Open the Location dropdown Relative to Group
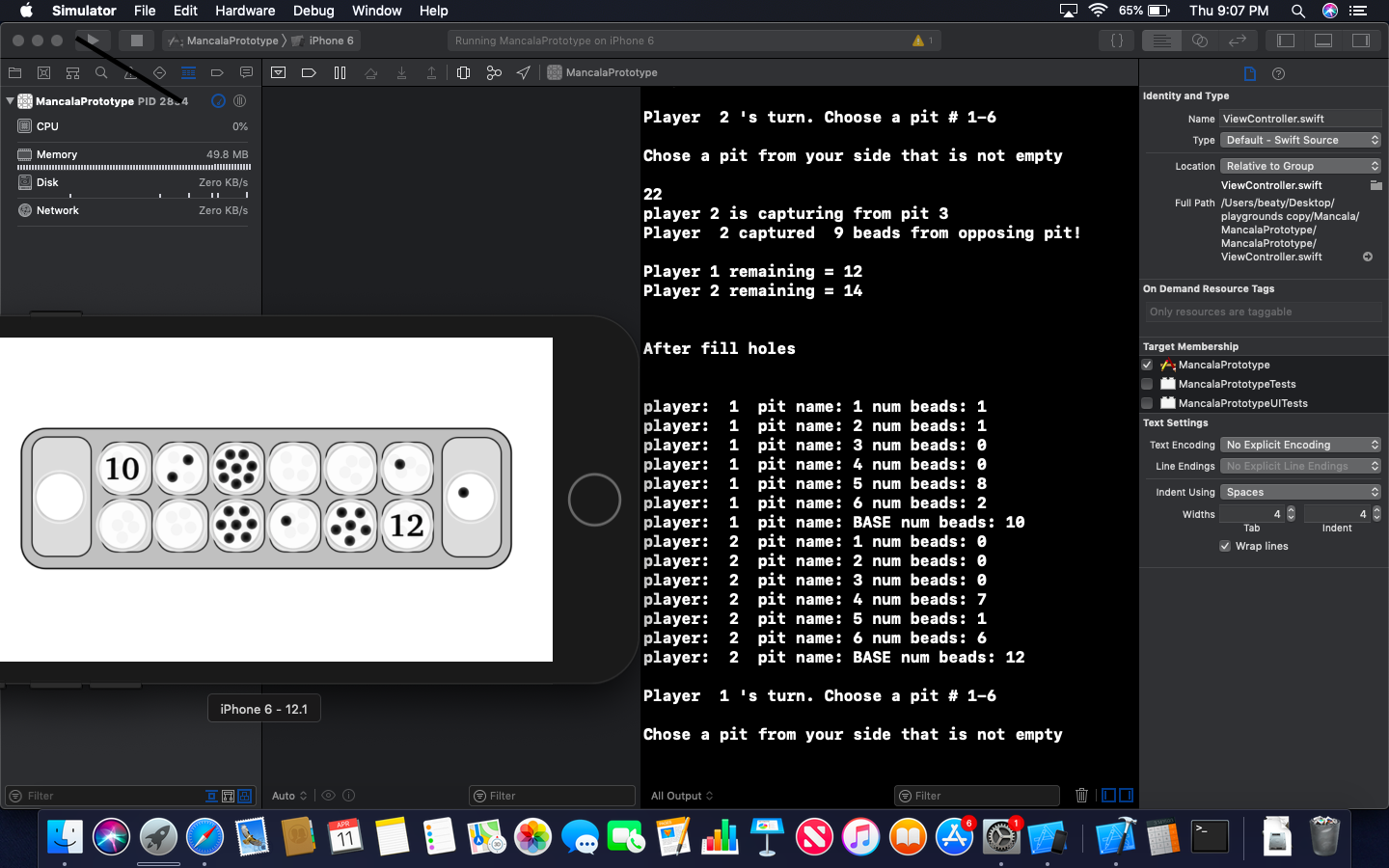The height and width of the screenshot is (868, 1389). (1301, 166)
